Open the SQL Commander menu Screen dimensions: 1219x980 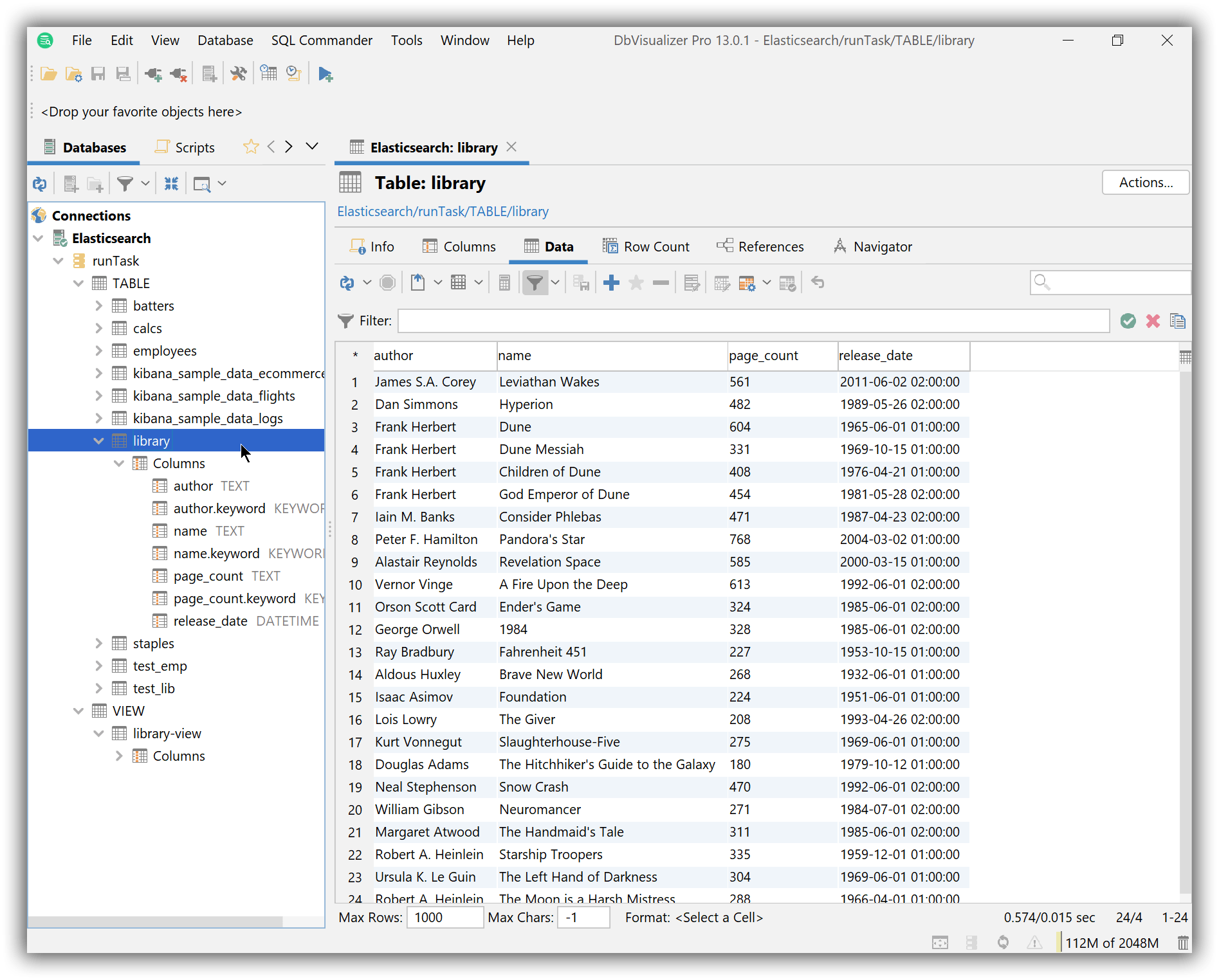click(321, 40)
